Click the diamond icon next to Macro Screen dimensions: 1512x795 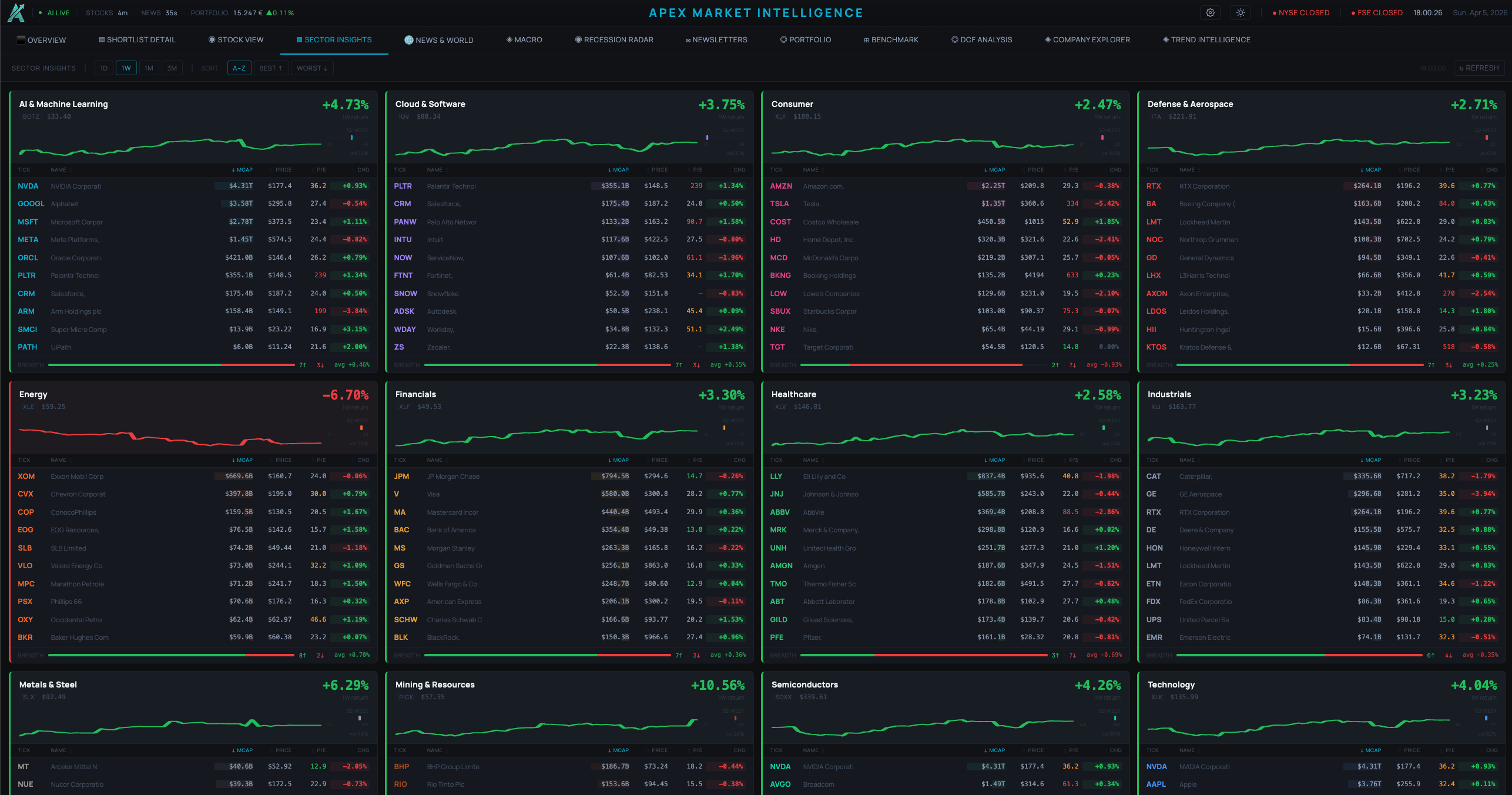coord(509,39)
